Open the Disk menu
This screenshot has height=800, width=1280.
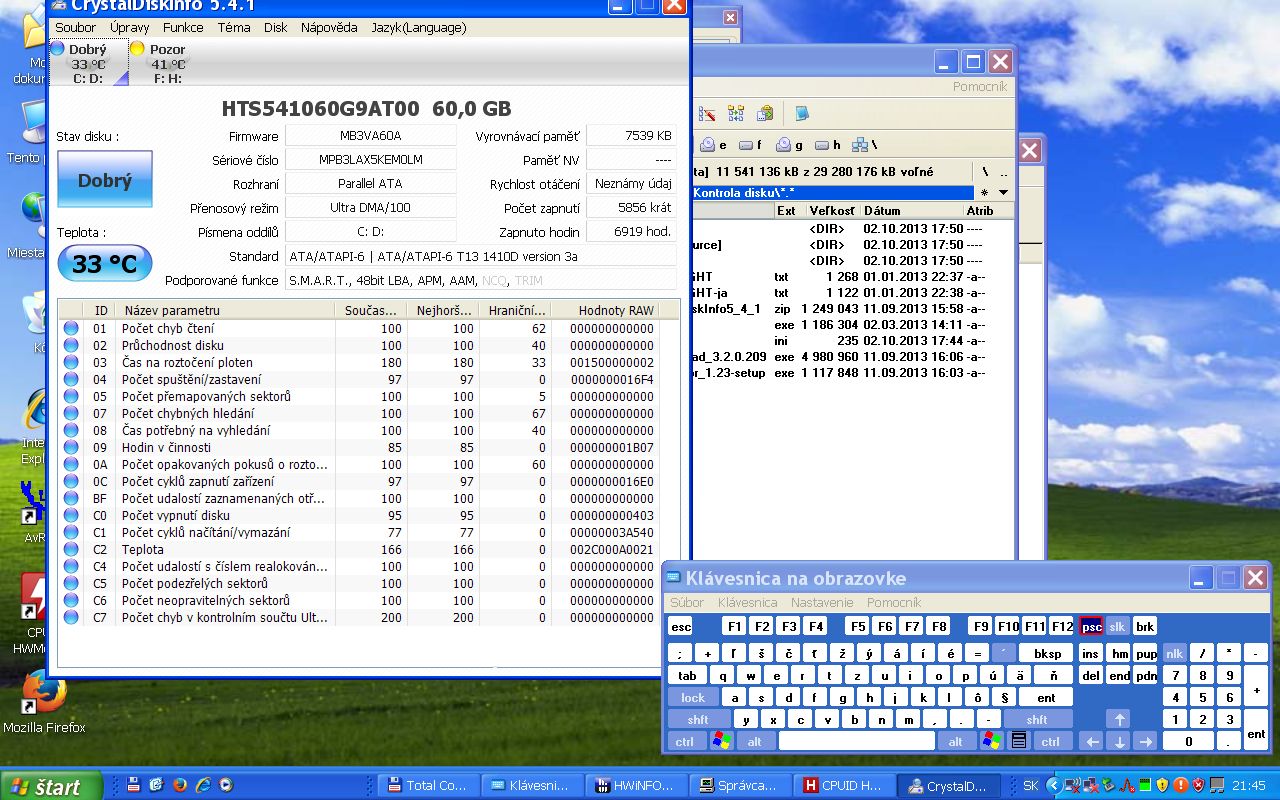276,27
